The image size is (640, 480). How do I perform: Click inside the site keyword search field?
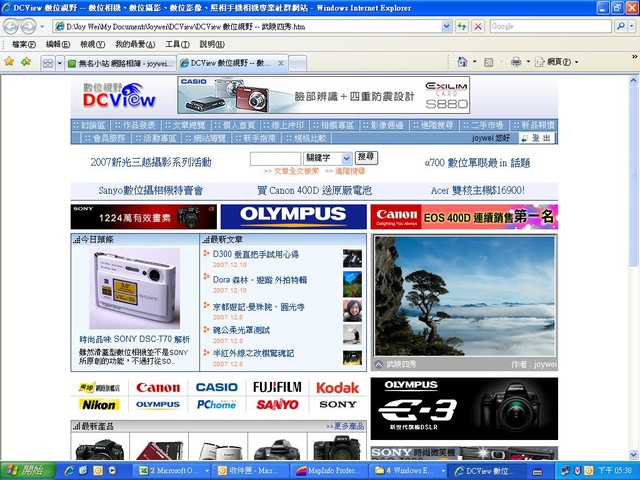pos(276,159)
